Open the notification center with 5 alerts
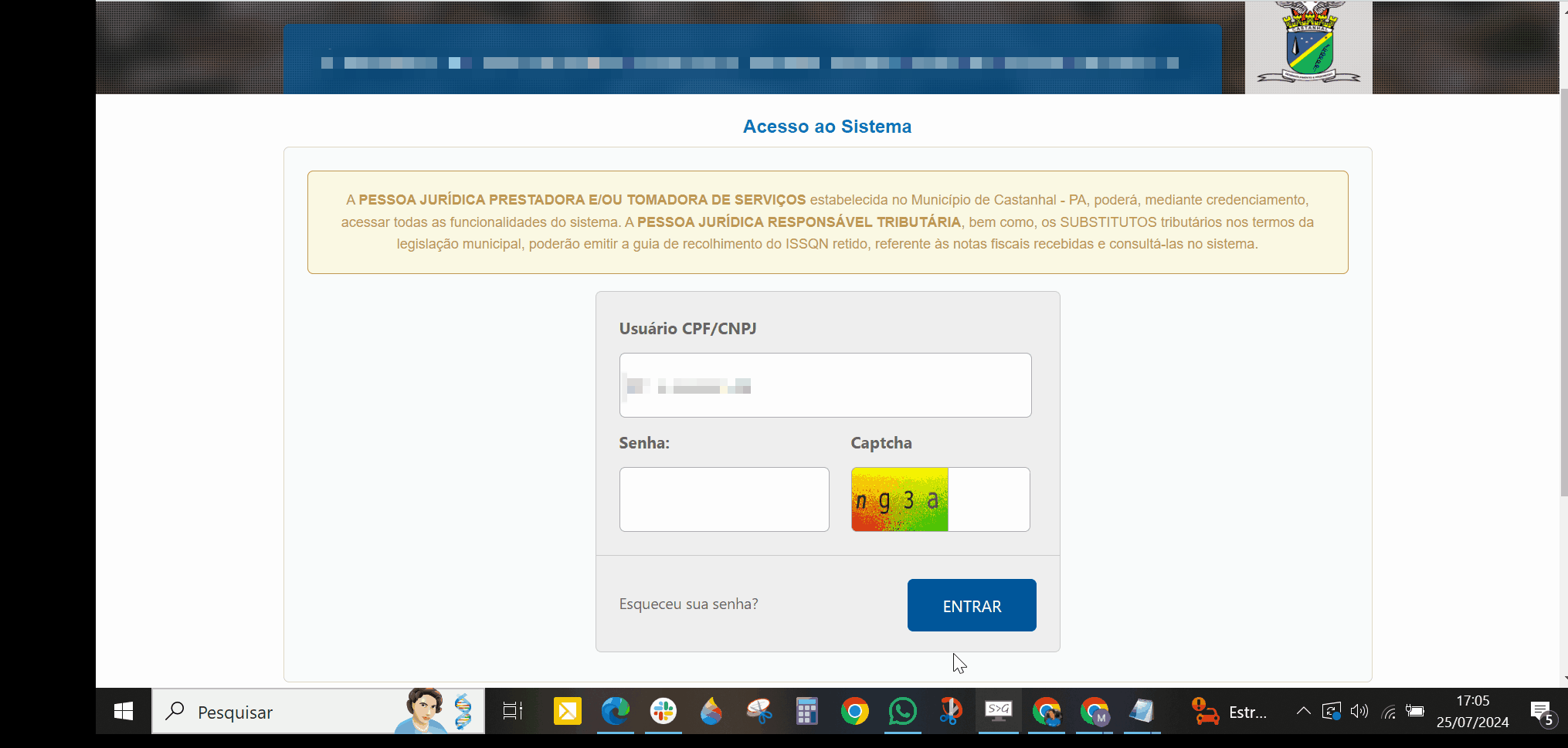This screenshot has height=748, width=1568. click(x=1542, y=712)
